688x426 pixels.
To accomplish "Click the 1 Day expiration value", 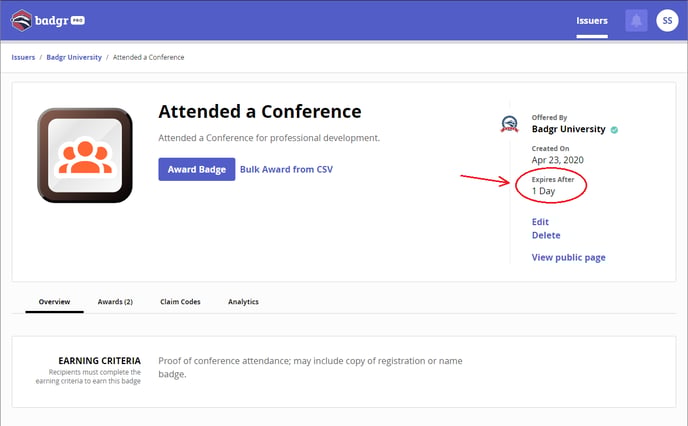I will (x=544, y=191).
